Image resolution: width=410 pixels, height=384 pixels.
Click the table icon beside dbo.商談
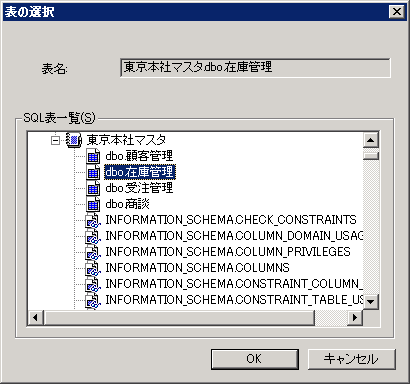coord(93,204)
